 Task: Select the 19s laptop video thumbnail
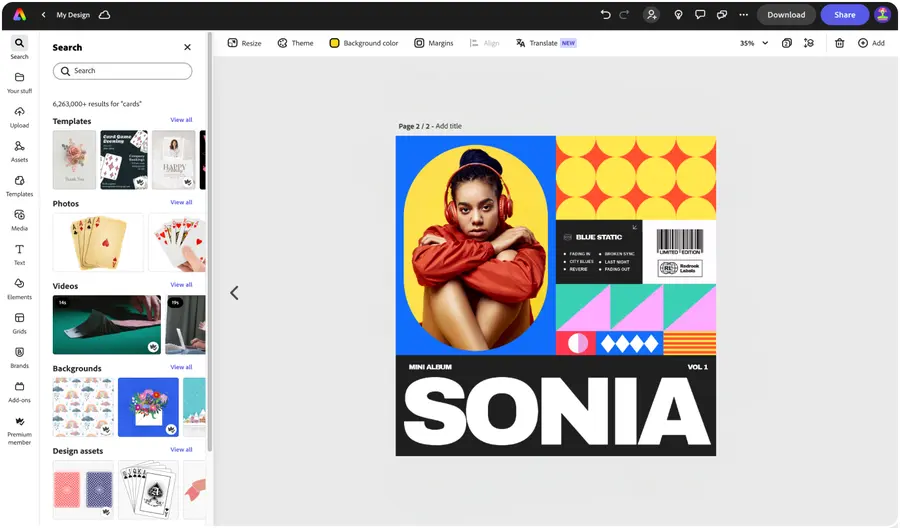point(185,324)
